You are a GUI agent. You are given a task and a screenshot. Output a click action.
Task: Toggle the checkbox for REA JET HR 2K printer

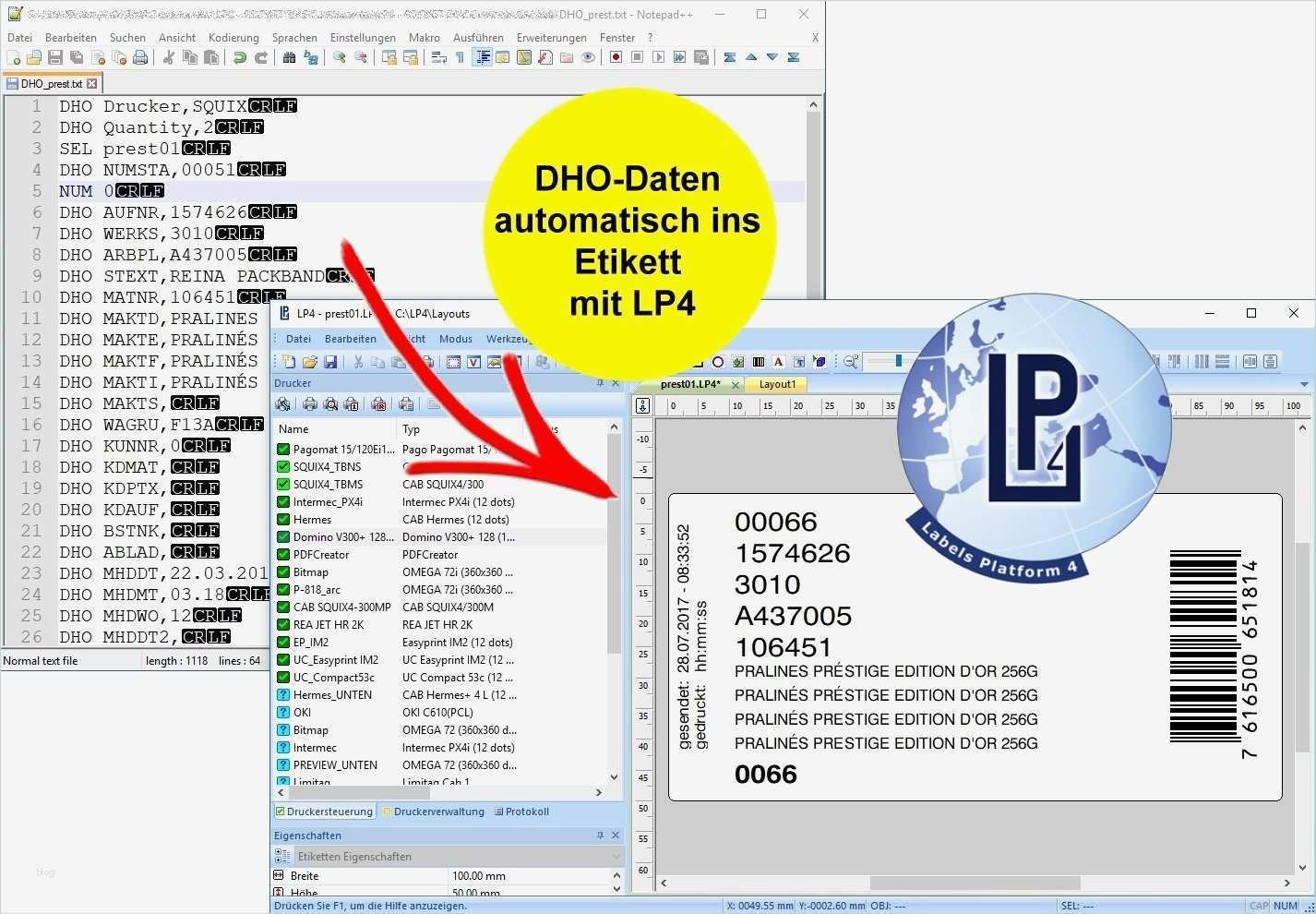coord(283,625)
